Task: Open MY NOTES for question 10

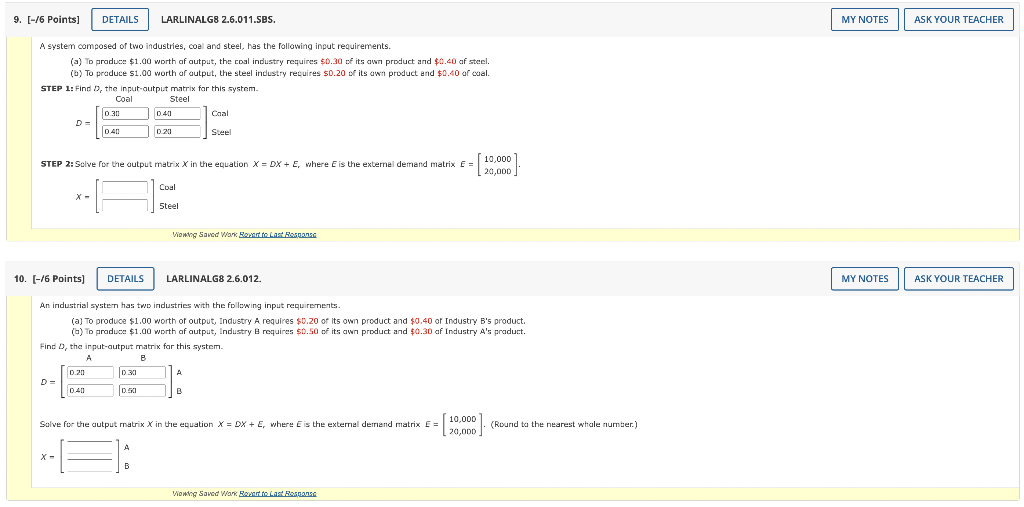Action: click(865, 279)
